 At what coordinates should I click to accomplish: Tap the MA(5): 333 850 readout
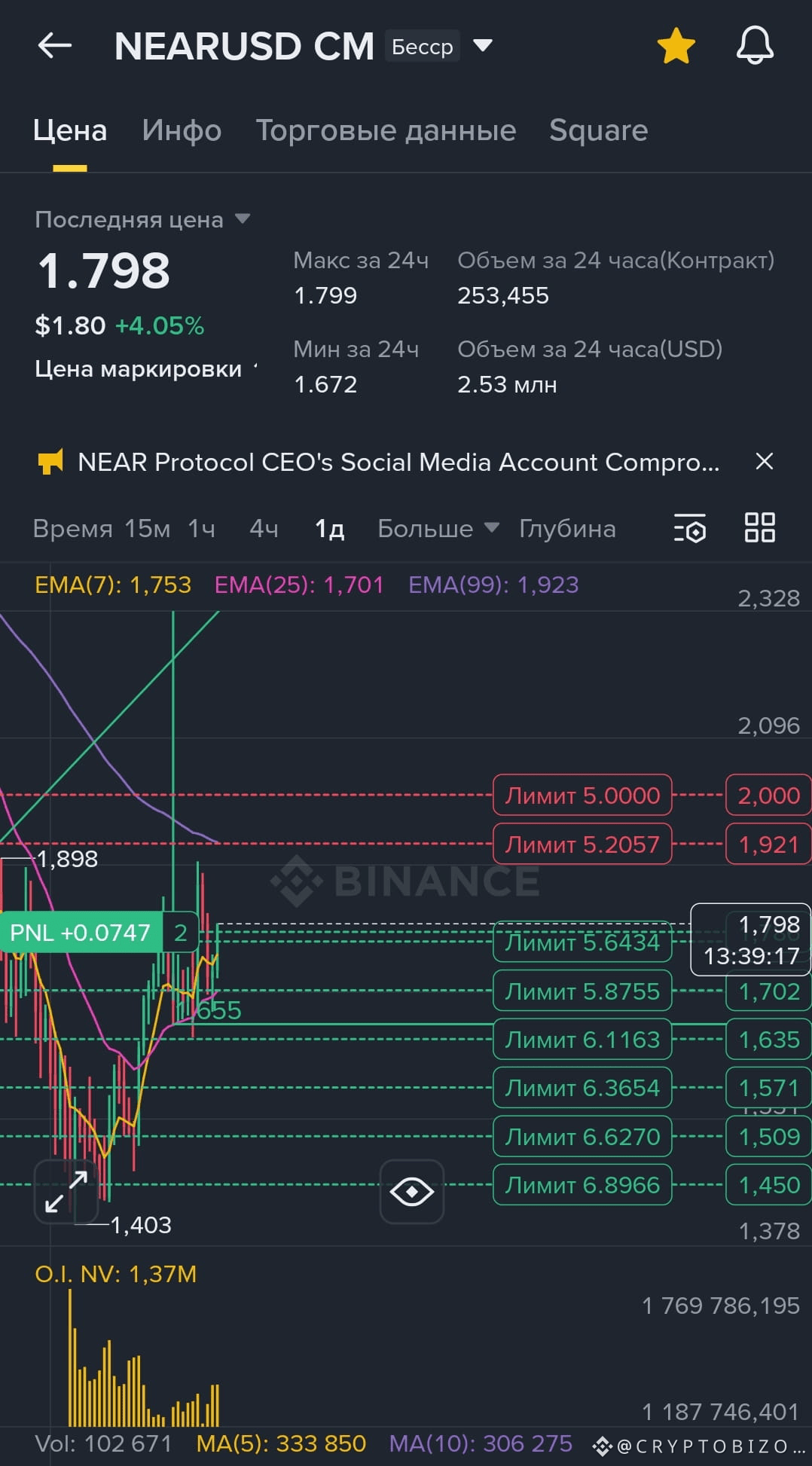point(281,1443)
